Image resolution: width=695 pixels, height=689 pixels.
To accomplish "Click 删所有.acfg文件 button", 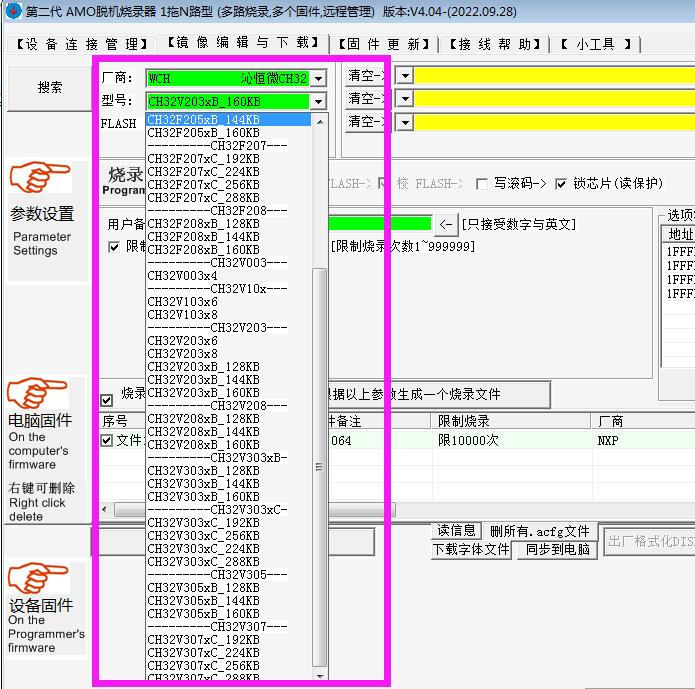I will [539, 531].
